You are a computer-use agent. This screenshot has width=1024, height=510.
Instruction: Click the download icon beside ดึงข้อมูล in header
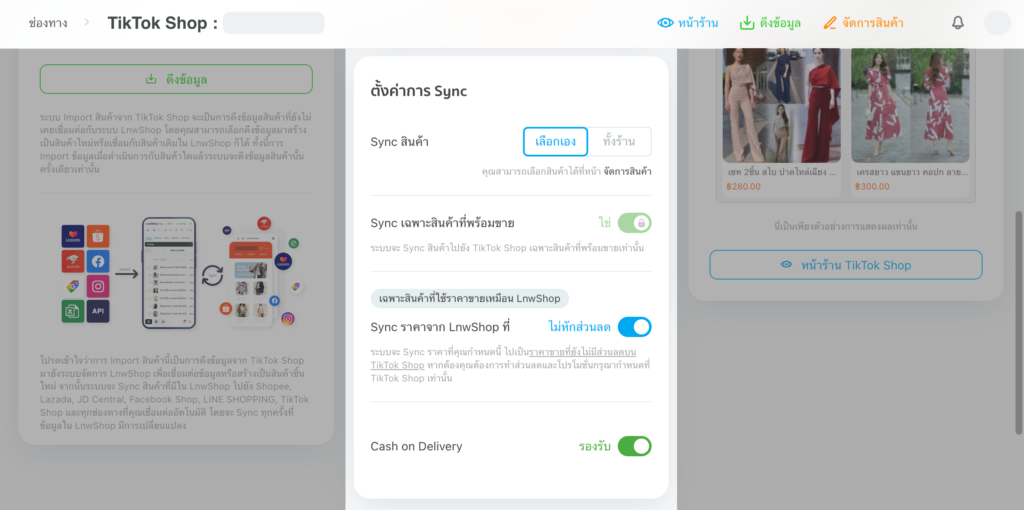[746, 23]
